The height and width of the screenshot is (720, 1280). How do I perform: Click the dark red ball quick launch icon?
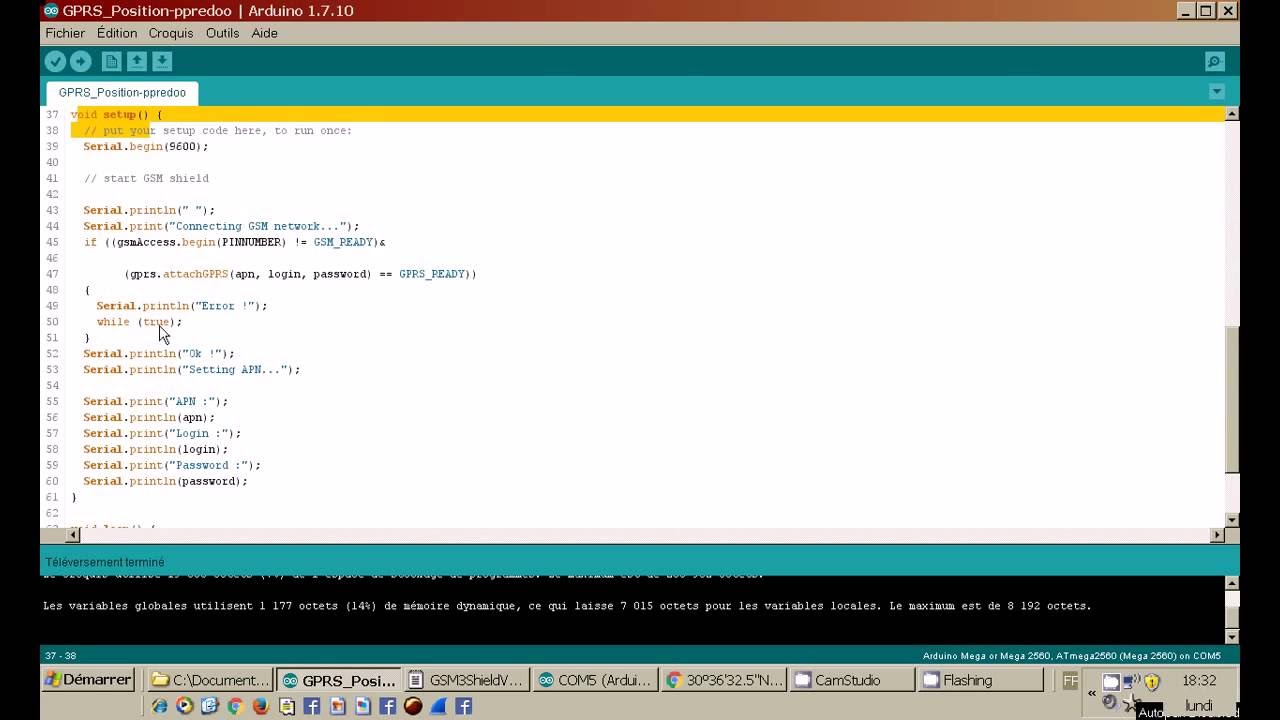pyautogui.click(x=413, y=706)
